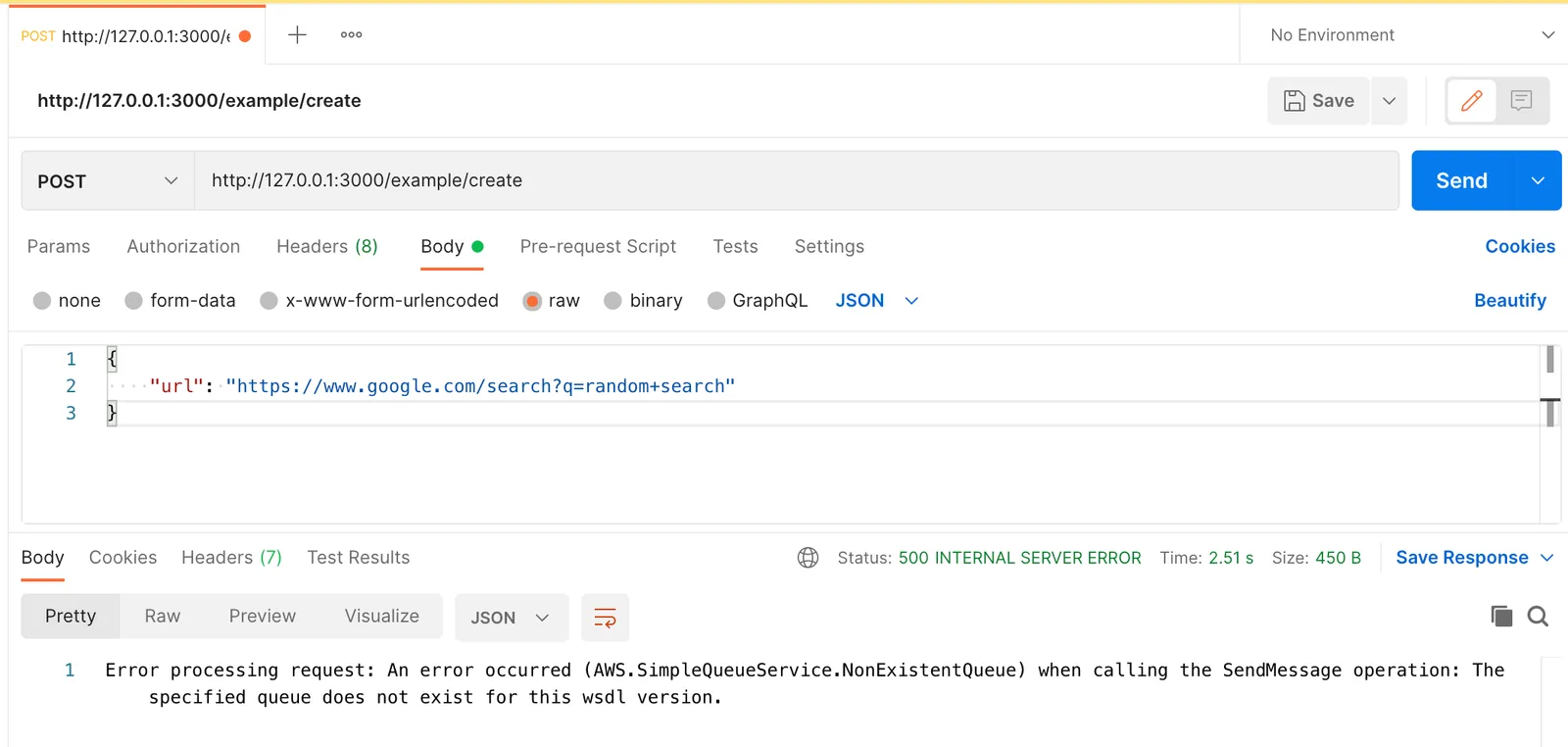Viewport: 1568px width, 747px height.
Task: Open response Headers (7) tab
Action: click(231, 558)
